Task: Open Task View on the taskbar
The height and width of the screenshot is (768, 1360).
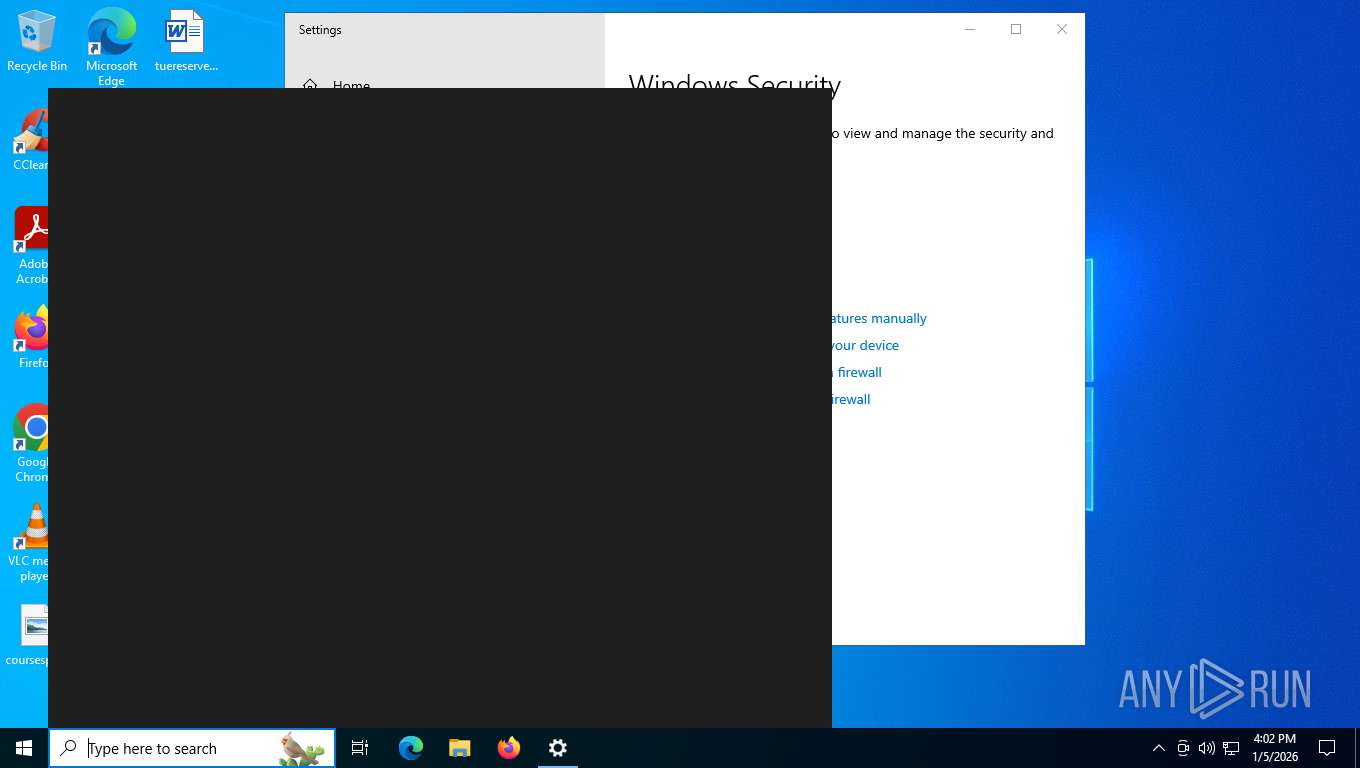Action: point(360,748)
